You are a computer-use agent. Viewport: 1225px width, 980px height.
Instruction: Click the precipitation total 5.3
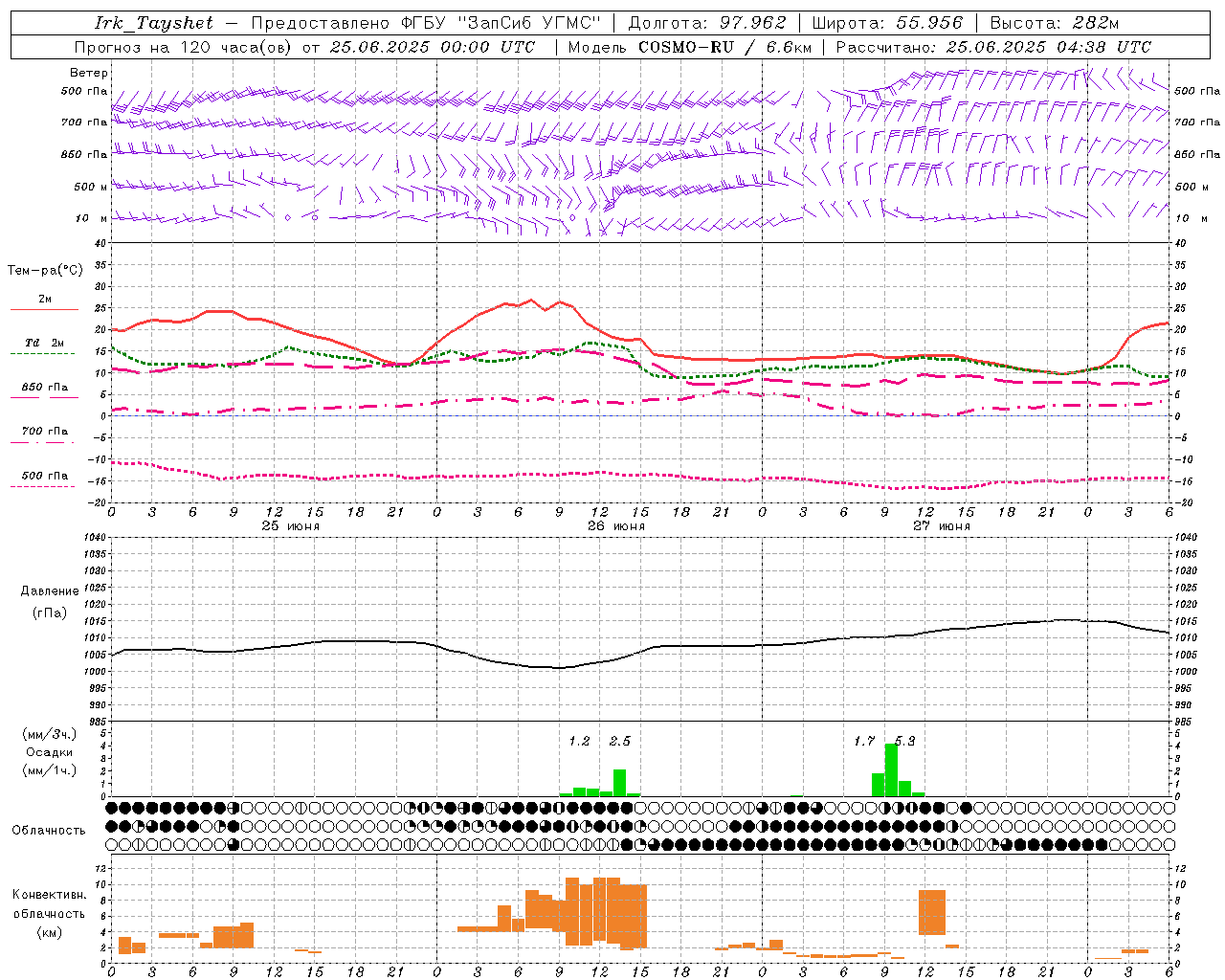[905, 742]
